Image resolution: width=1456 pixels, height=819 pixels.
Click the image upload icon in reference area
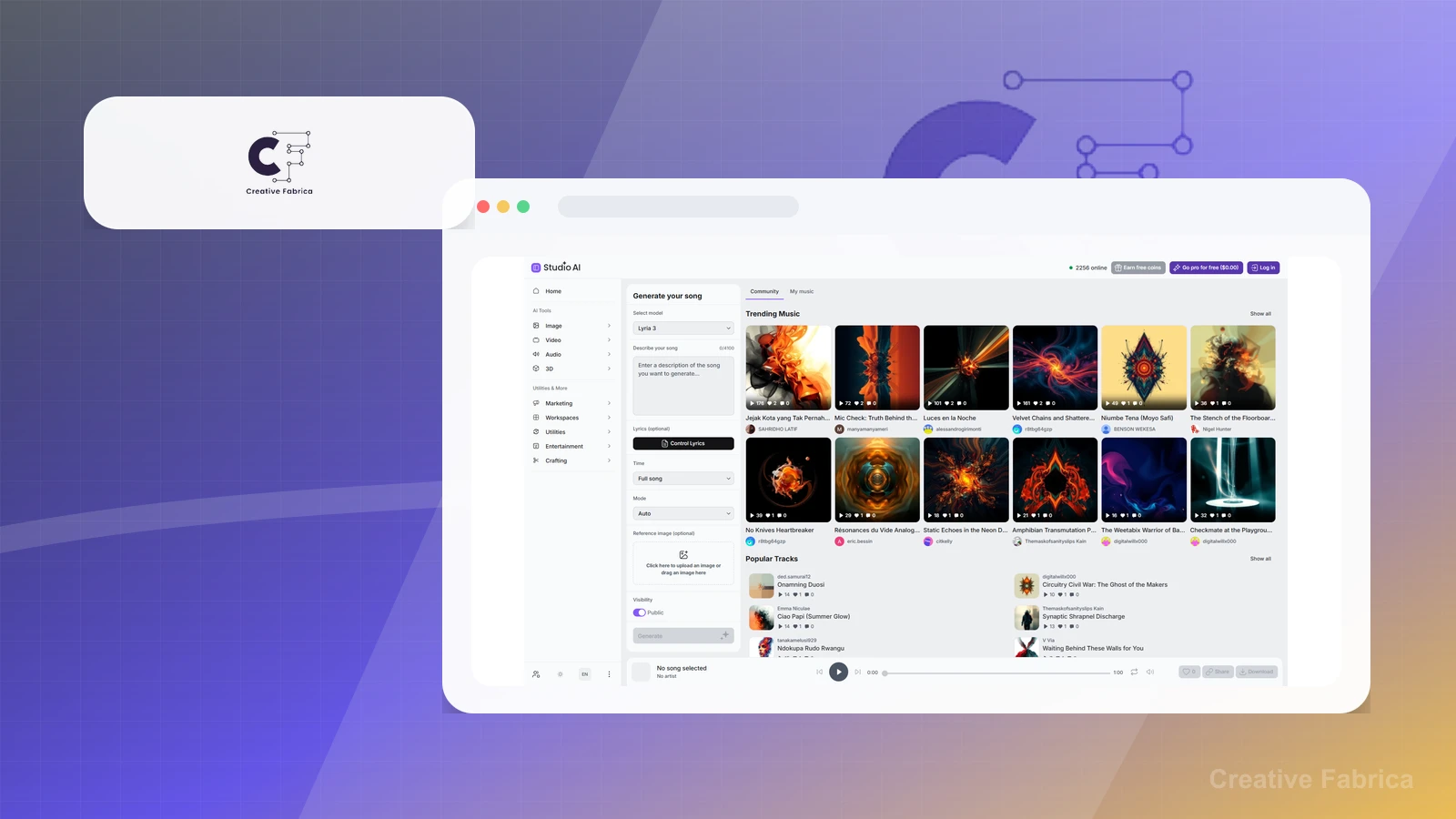[x=683, y=554]
